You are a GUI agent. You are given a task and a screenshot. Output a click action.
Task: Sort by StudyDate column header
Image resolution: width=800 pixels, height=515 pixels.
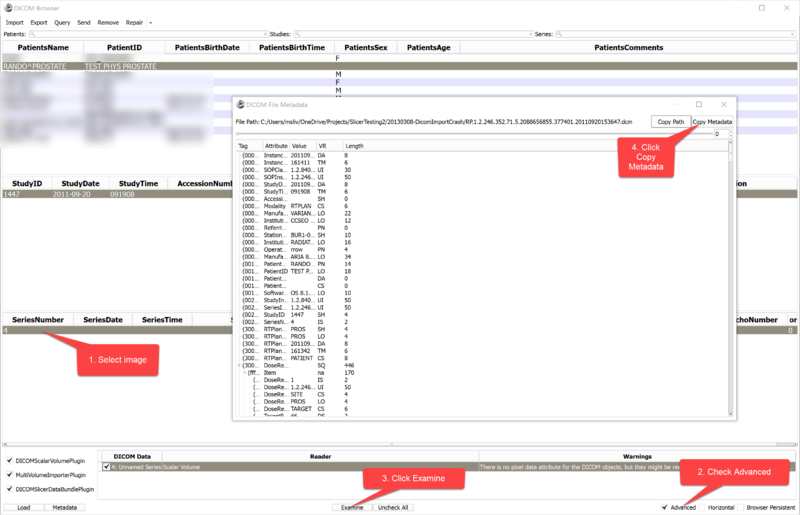pos(80,183)
